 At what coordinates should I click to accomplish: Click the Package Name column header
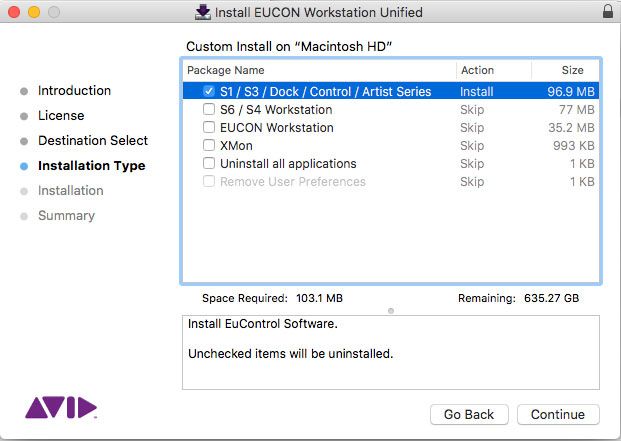(x=225, y=70)
